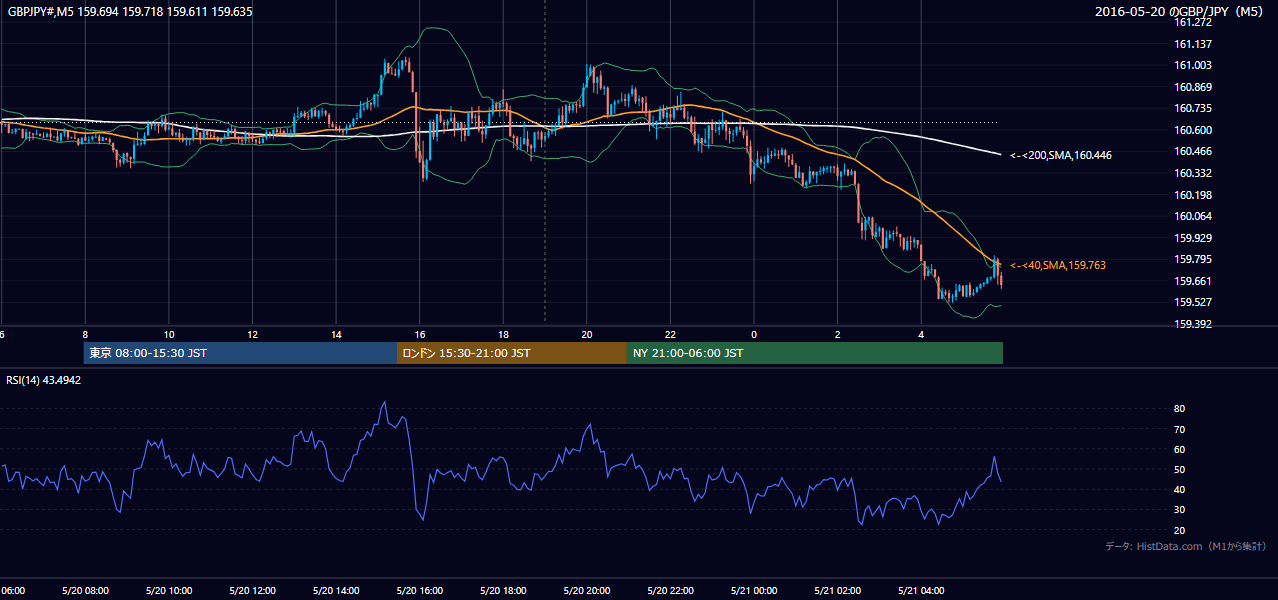The image size is (1278, 600).
Task: Click price axis value 160.600
Action: 1193,130
